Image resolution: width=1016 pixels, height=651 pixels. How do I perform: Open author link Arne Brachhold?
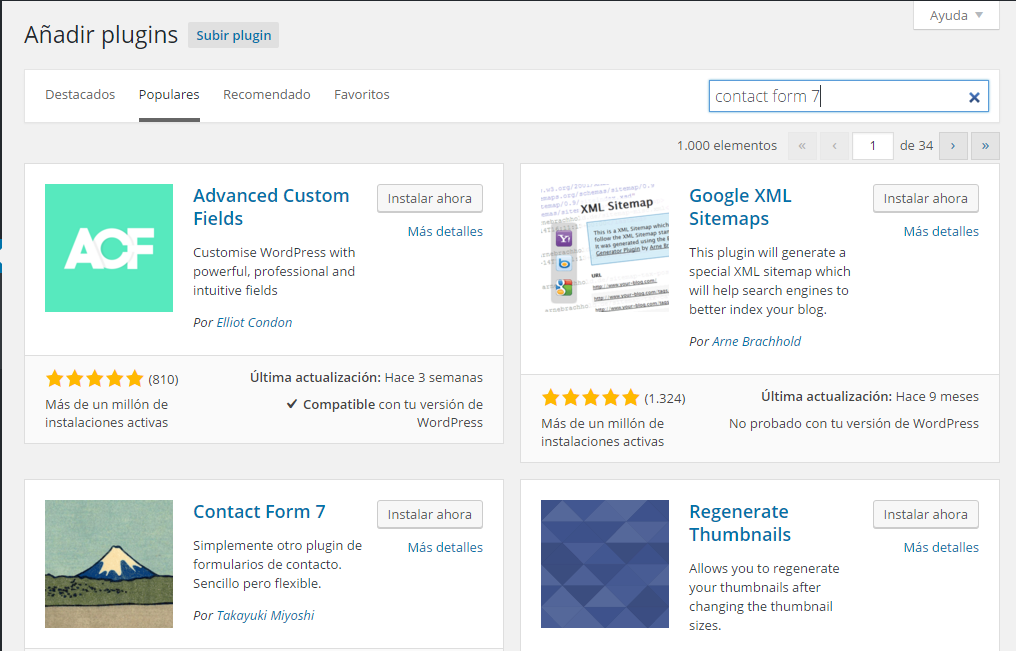point(756,341)
